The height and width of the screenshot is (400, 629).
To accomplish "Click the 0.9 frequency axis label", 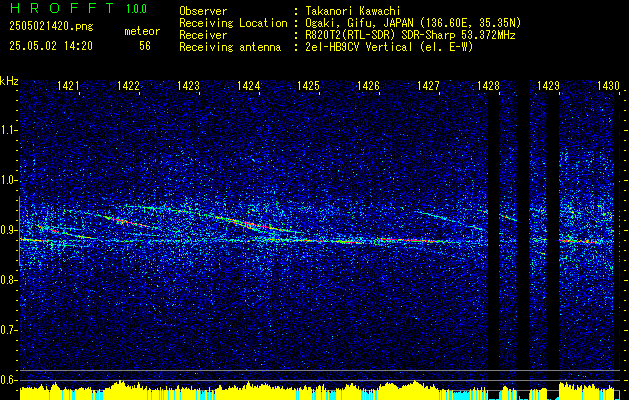I will click(9, 230).
